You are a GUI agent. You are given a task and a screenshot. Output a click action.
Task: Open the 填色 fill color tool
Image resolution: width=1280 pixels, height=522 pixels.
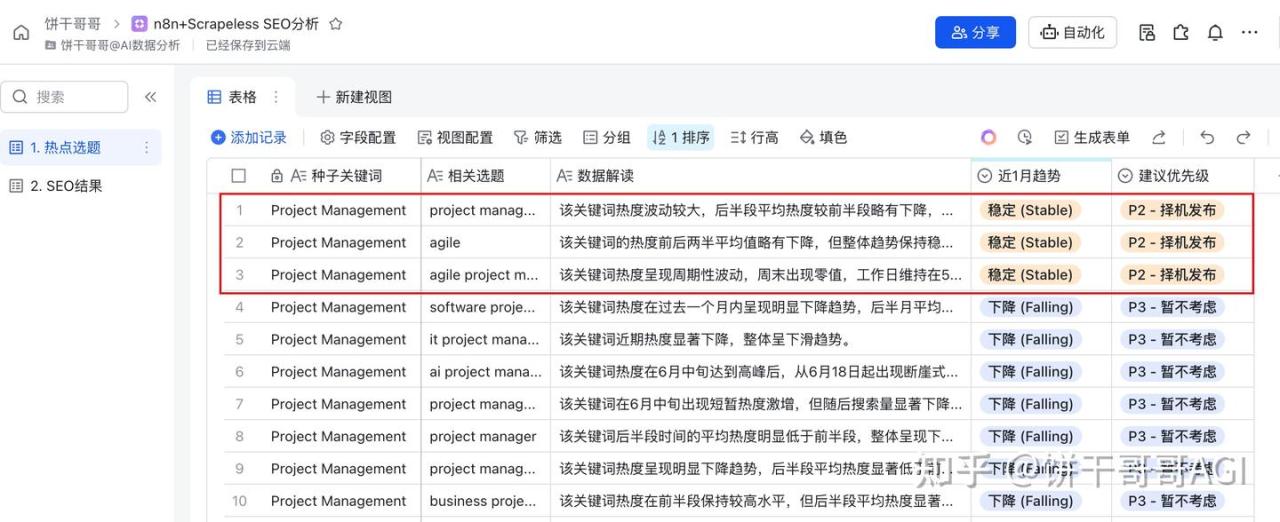(x=823, y=137)
